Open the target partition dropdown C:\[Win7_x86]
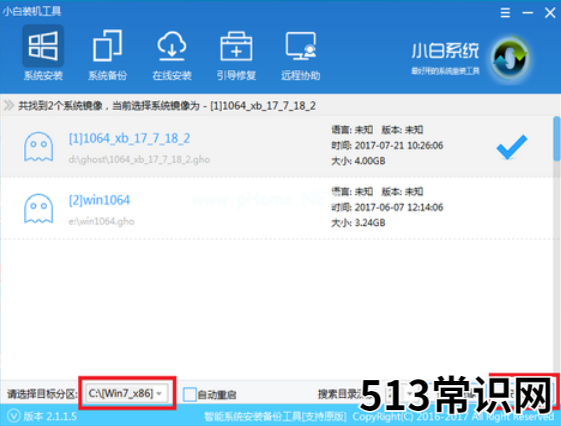Viewport: 561px width, 426px height. 126,393
